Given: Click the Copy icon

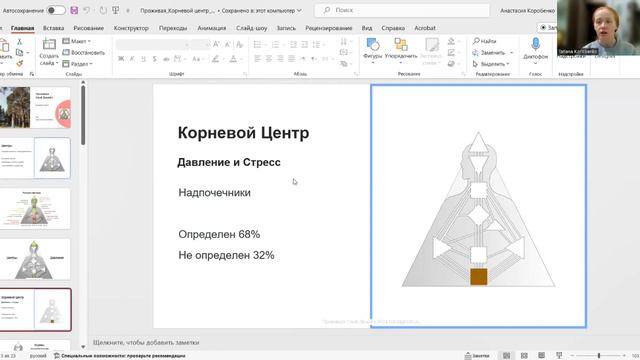Looking at the screenshot, I should tap(19, 53).
